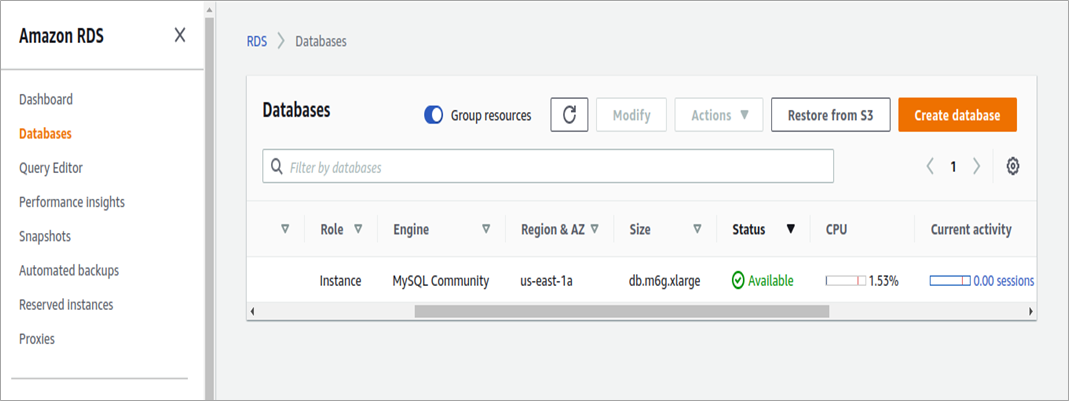
Task: Click the Current activity column header
Action: click(x=971, y=229)
